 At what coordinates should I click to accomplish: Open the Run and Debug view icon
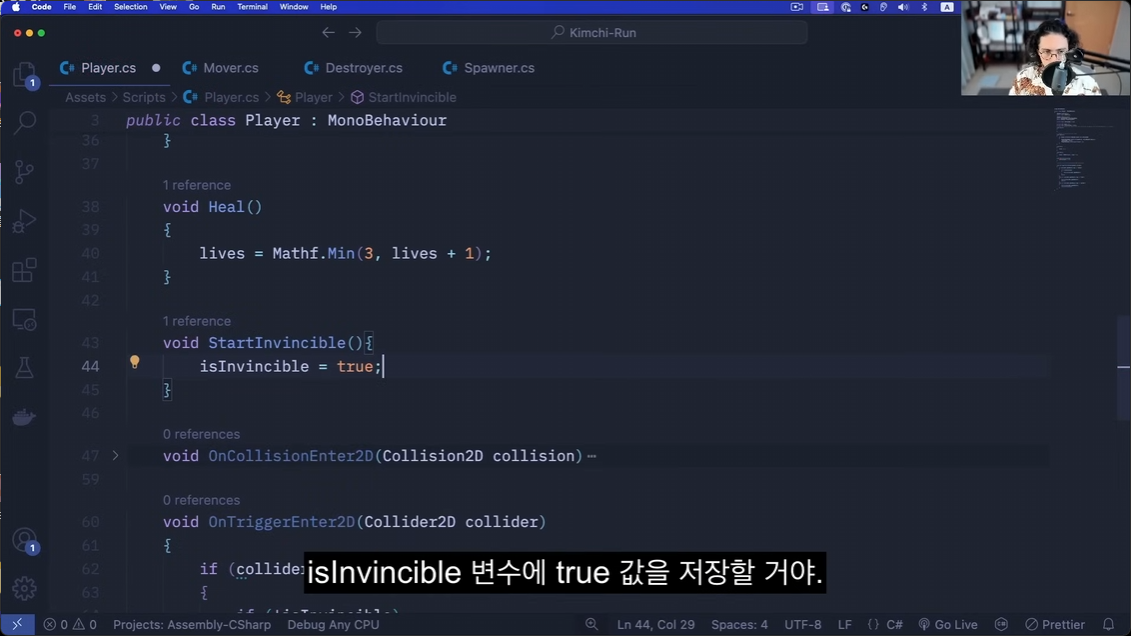coord(24,221)
